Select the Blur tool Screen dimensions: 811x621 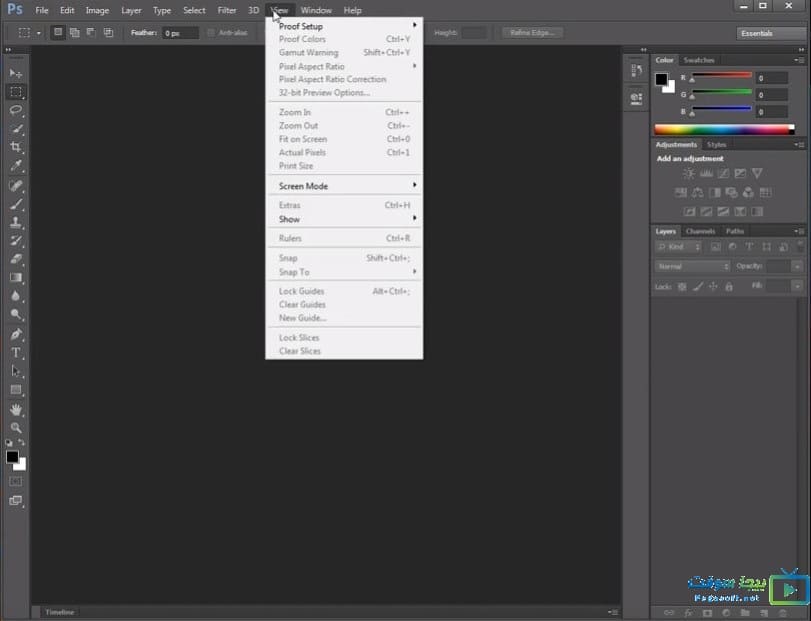coord(16,296)
